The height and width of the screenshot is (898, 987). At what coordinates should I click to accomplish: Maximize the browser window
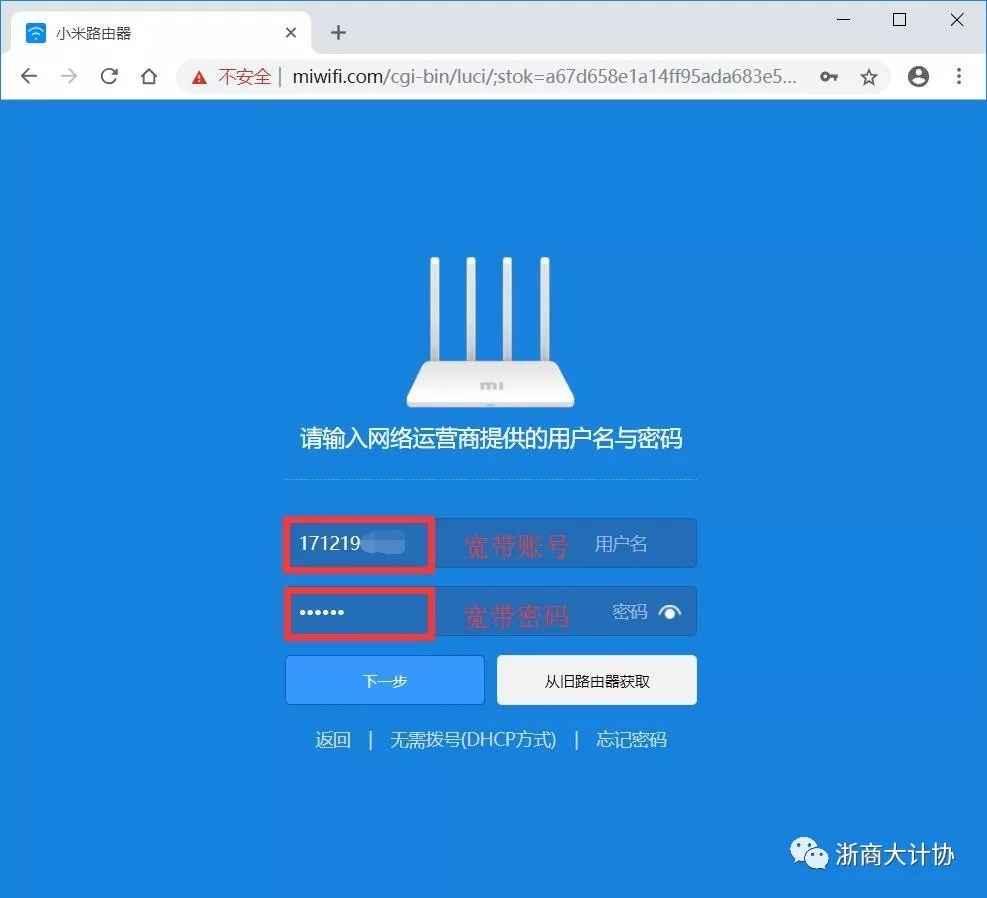[900, 20]
